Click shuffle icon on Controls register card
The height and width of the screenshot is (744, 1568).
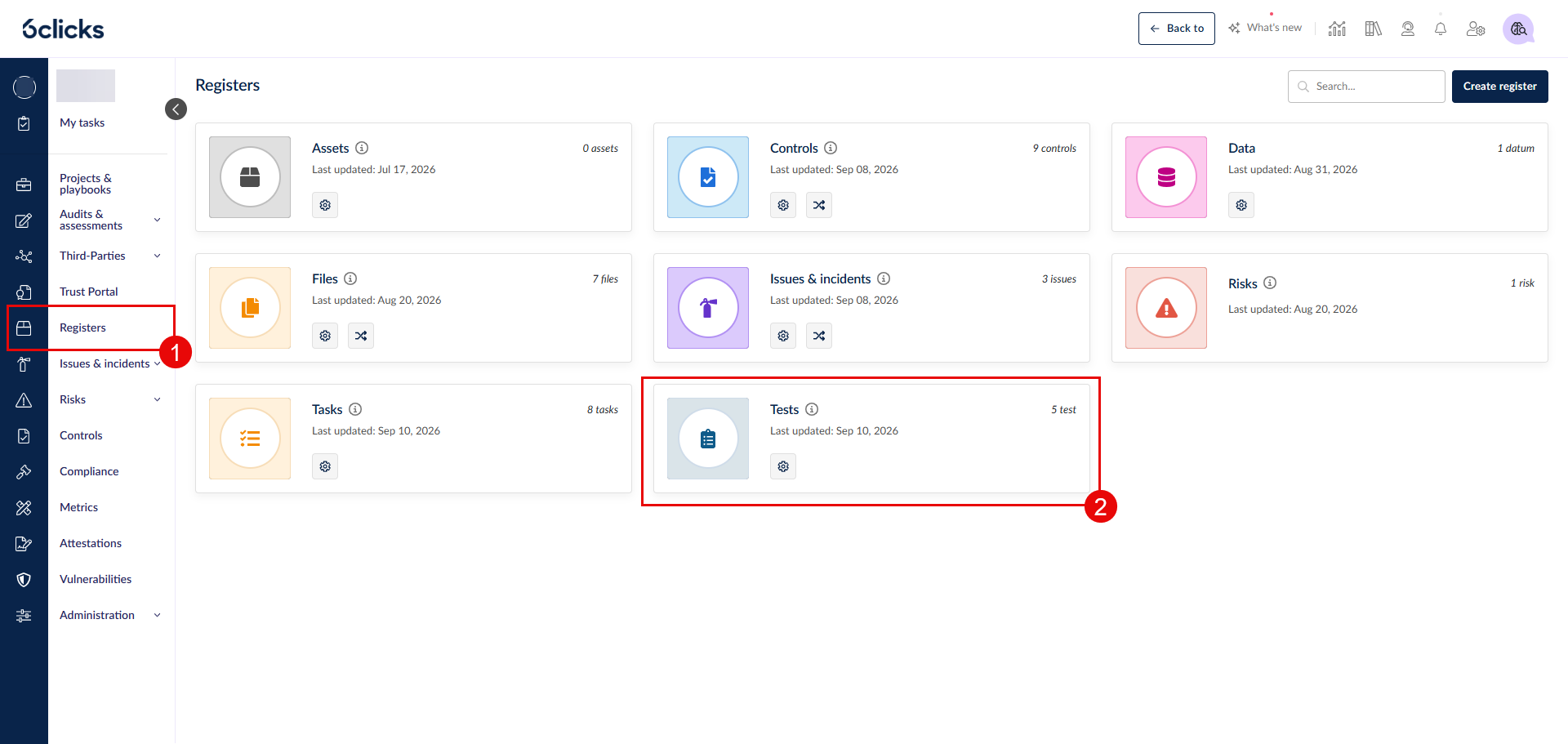[x=819, y=205]
